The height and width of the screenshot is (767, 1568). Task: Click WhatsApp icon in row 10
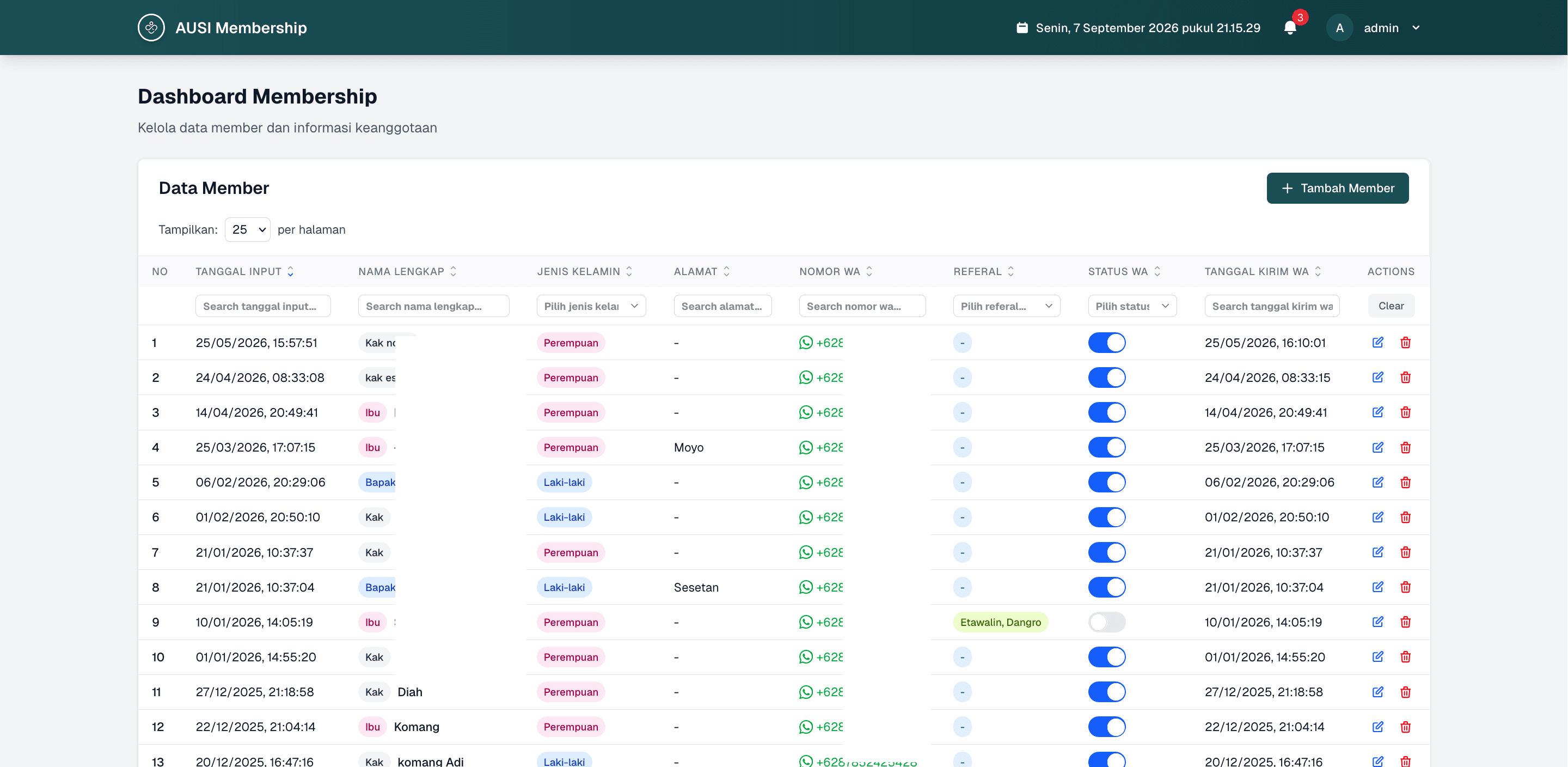(805, 657)
